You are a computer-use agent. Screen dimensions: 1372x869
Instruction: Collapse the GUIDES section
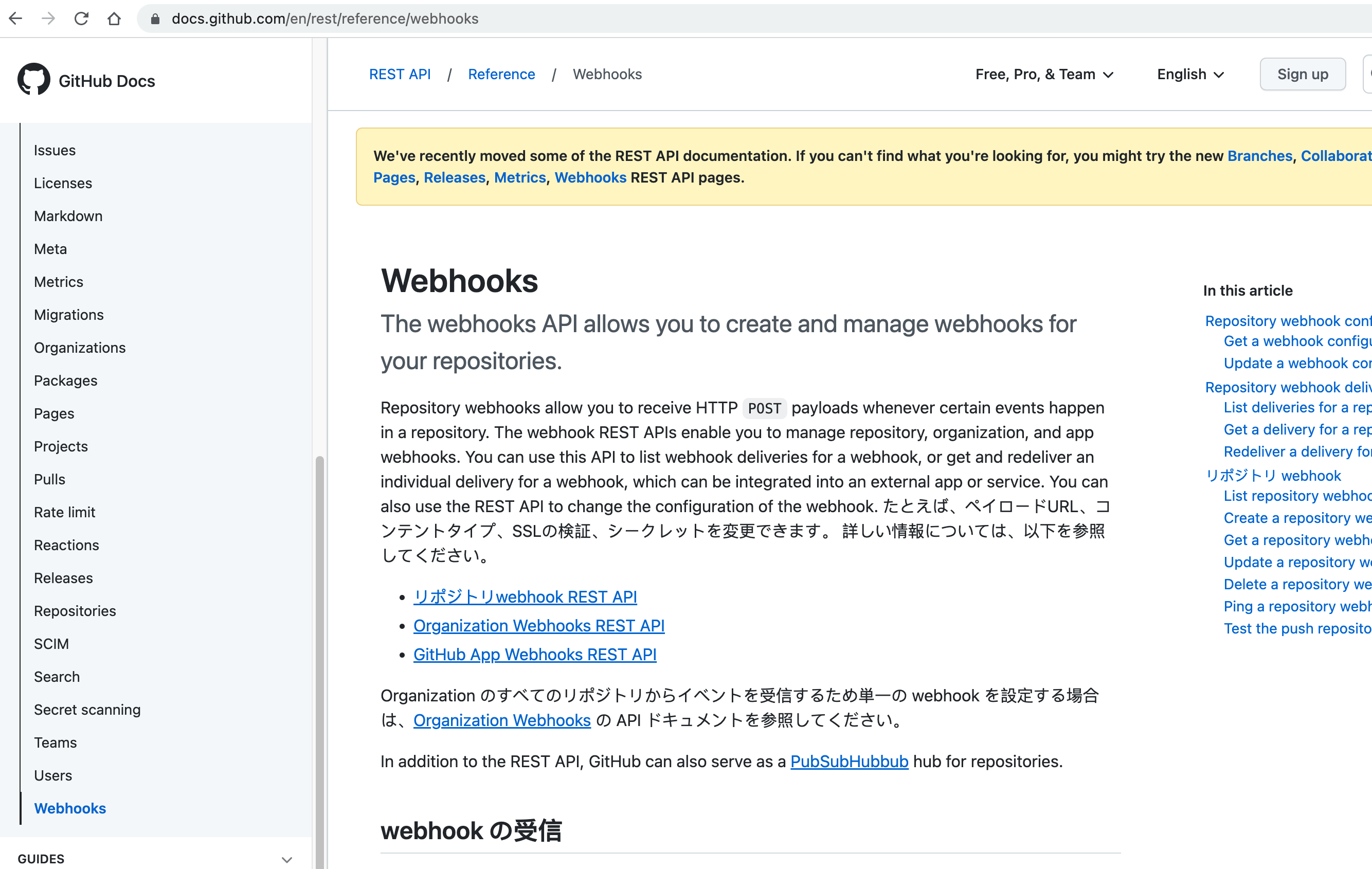click(285, 859)
